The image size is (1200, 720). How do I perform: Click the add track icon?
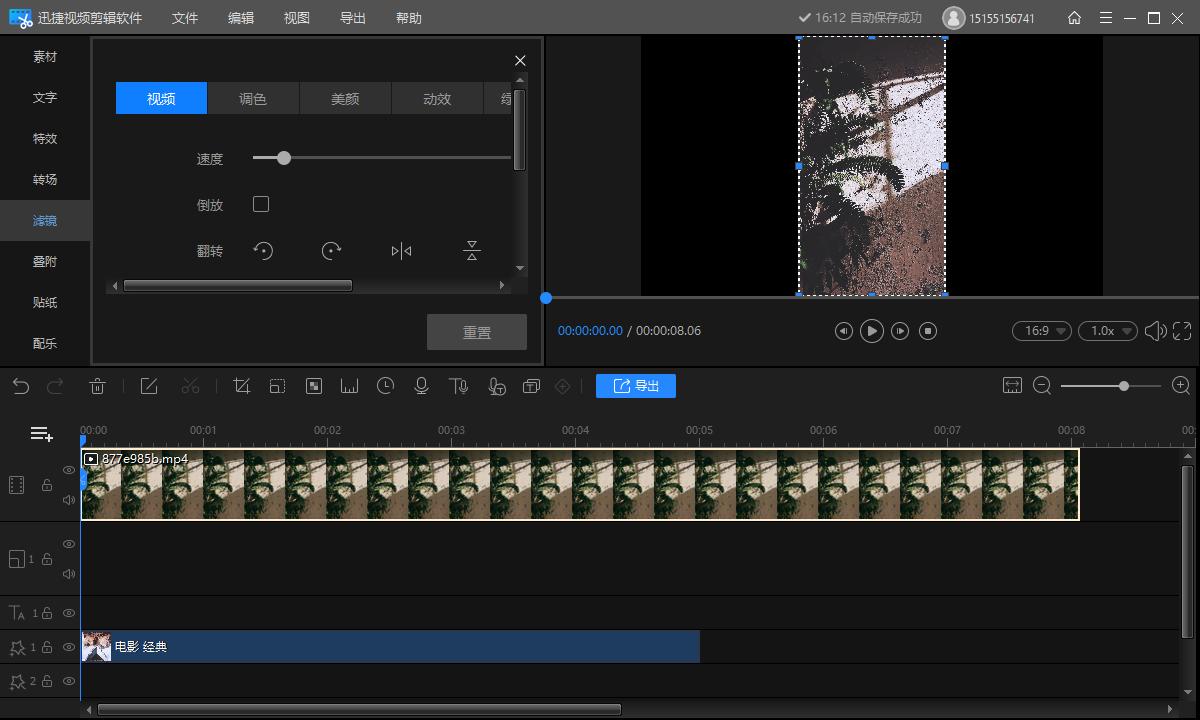[41, 434]
